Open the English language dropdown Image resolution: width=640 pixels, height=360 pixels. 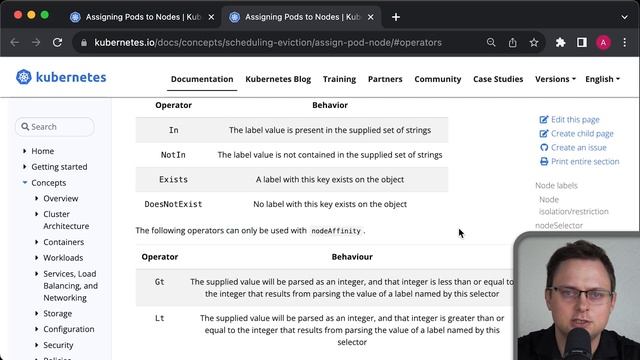tap(602, 79)
